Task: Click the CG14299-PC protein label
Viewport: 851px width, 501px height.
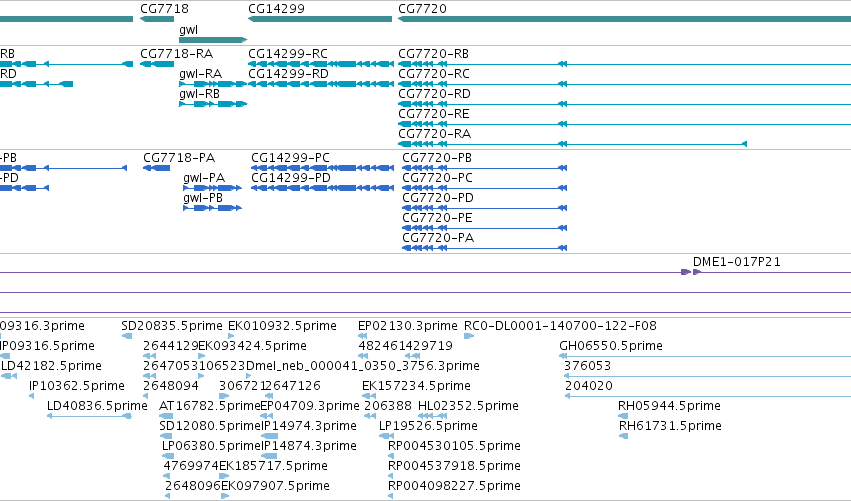Action: [290, 158]
